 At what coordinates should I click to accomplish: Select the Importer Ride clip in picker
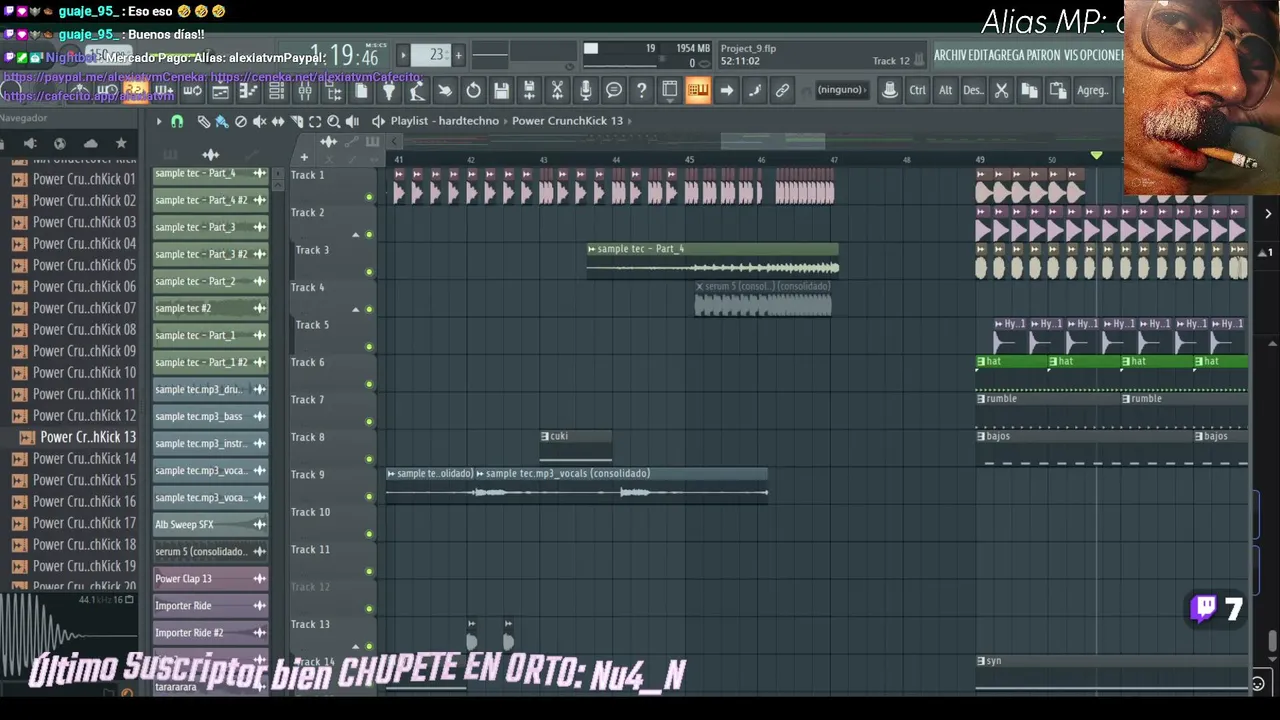click(210, 606)
